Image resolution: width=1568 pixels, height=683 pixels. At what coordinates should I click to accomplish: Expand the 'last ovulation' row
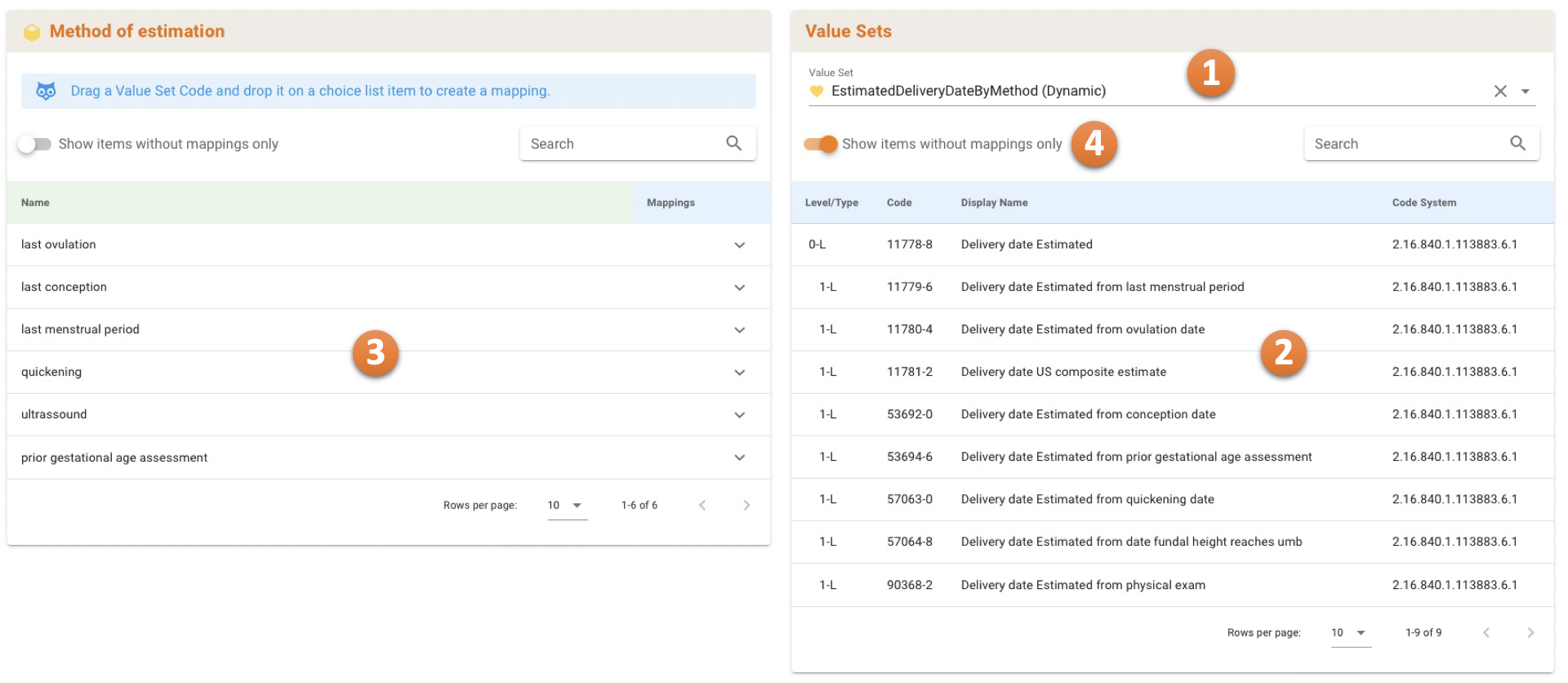point(739,245)
